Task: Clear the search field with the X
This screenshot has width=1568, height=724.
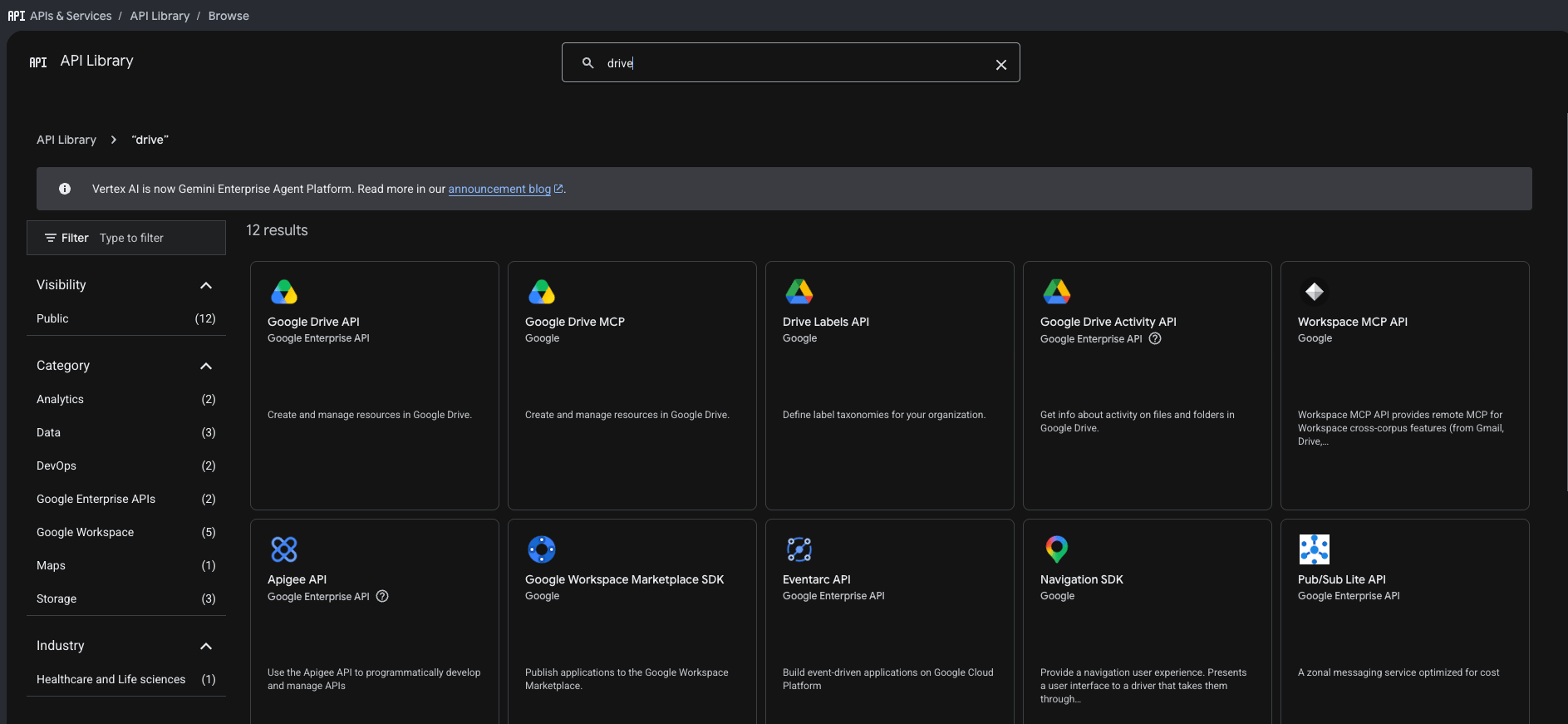Action: (1001, 65)
